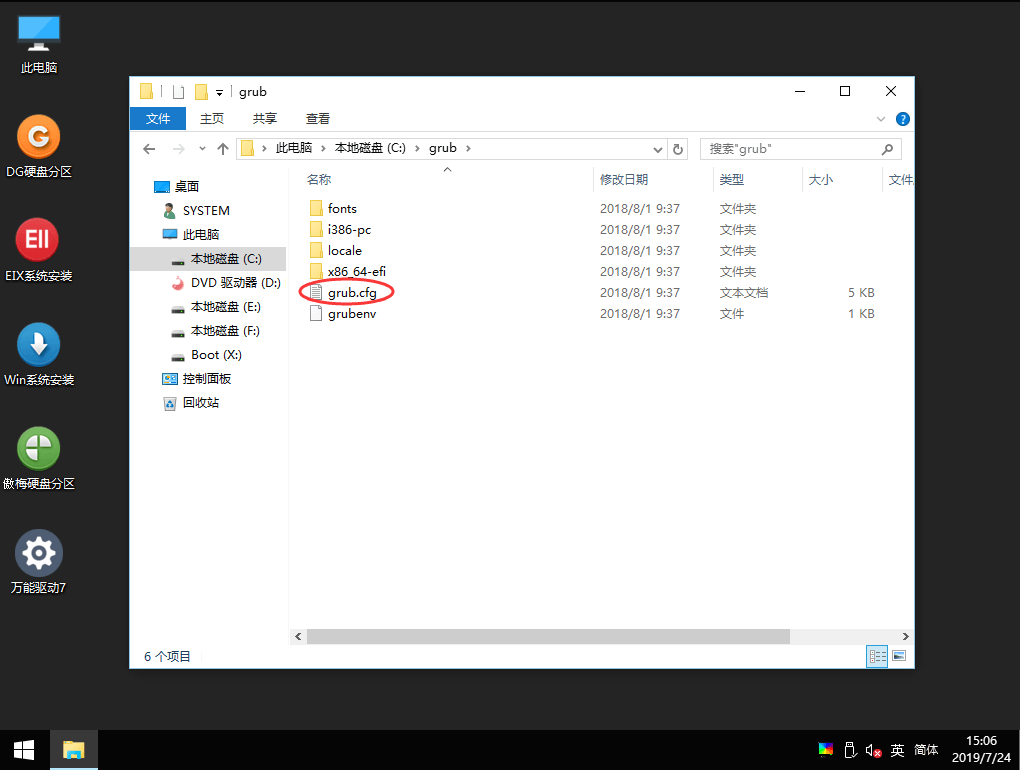1020x770 pixels.
Task: Open the blue Help icon
Action: (x=902, y=119)
